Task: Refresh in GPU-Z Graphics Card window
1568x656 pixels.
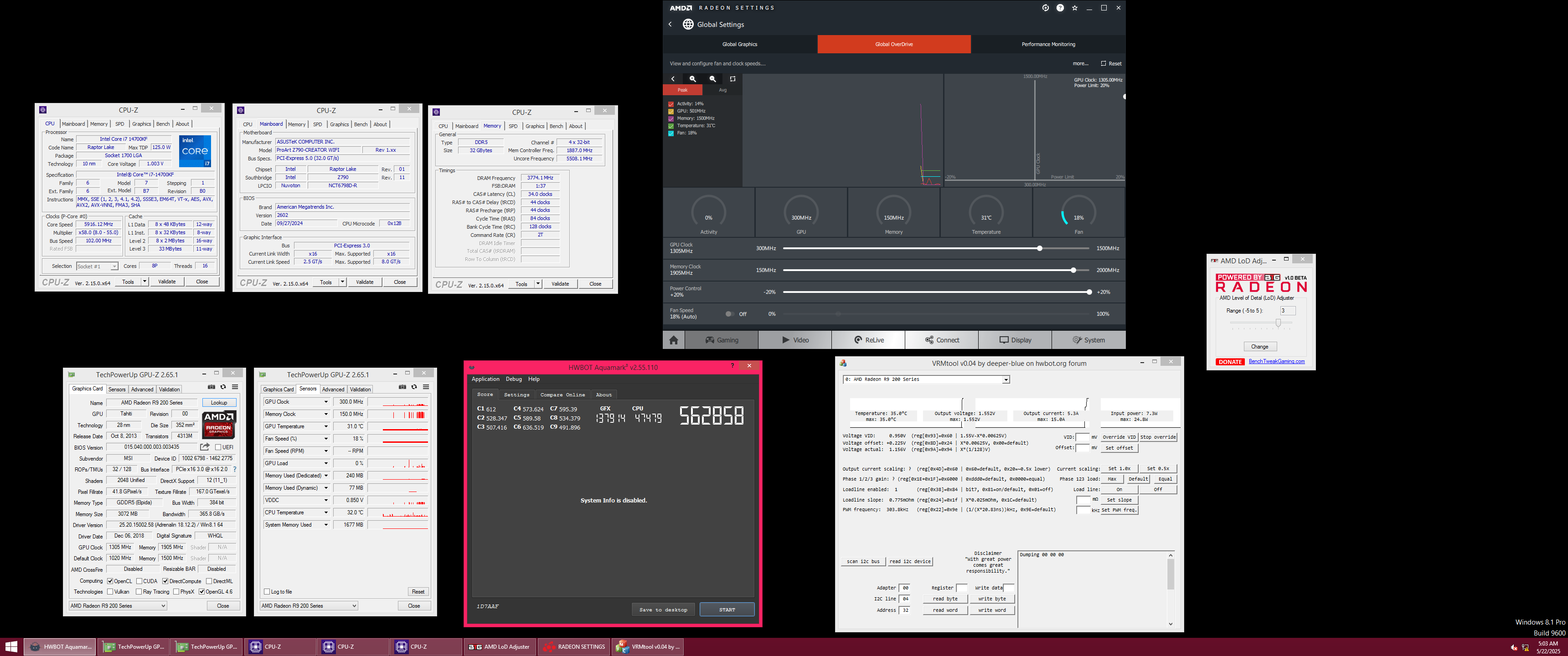Action: point(223,387)
